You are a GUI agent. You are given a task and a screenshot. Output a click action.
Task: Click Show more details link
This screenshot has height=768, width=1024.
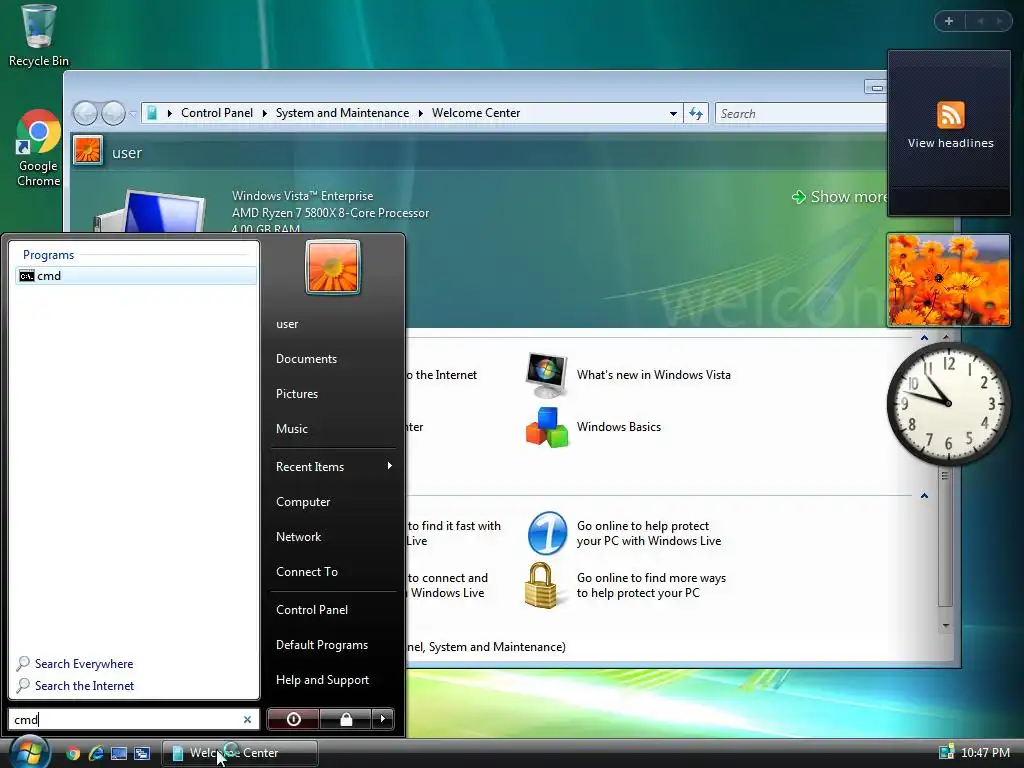click(x=840, y=197)
